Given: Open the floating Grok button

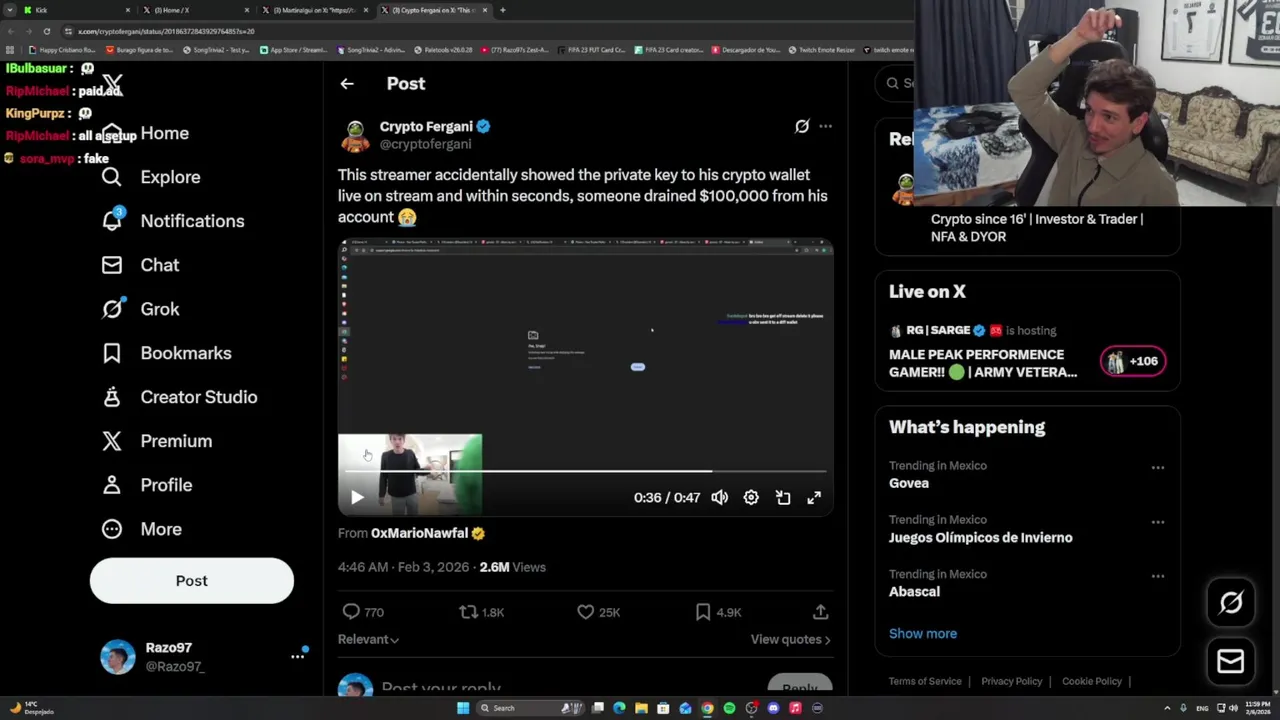Looking at the screenshot, I should (1231, 602).
